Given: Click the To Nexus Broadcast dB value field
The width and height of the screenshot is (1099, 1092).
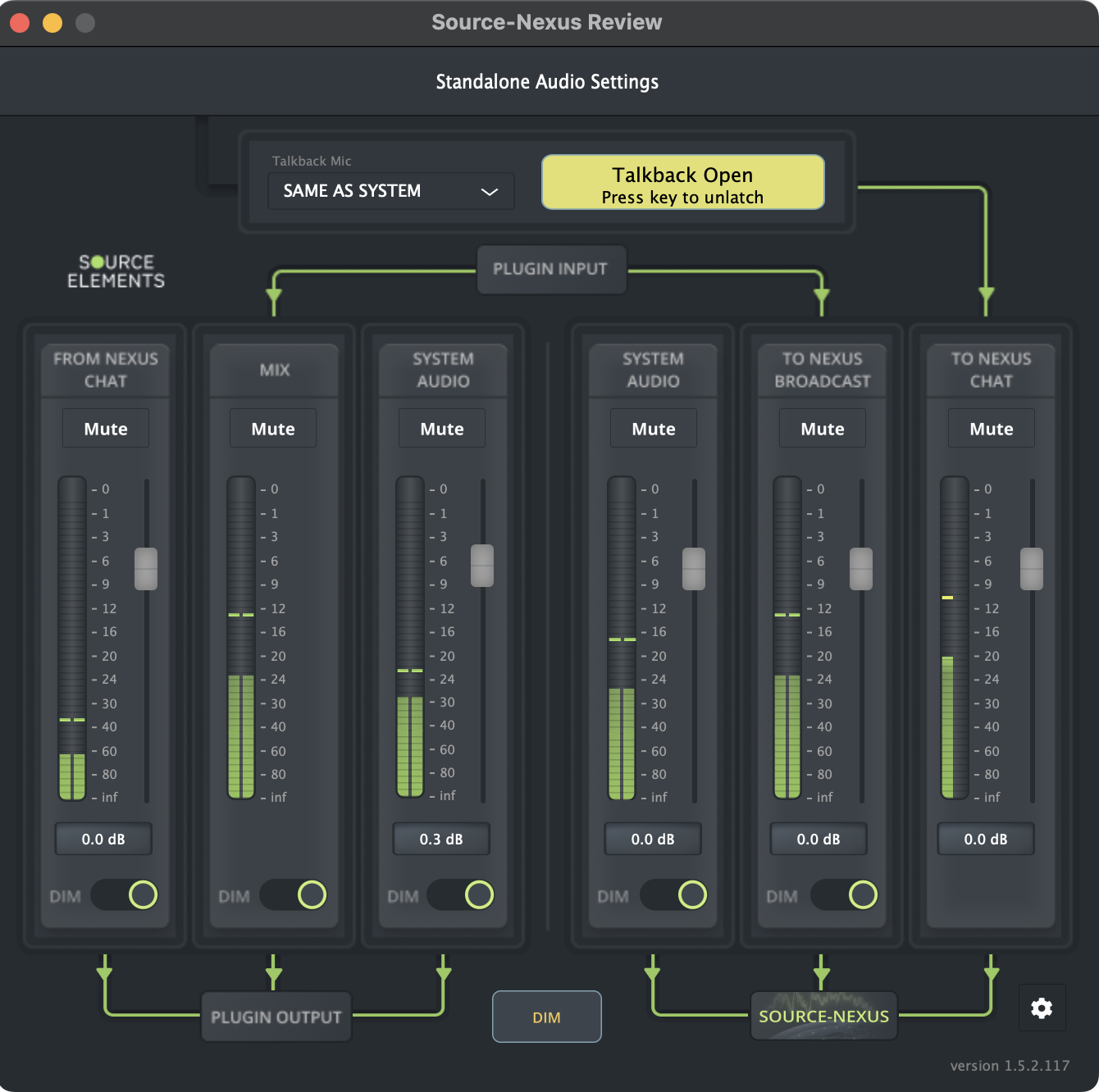Looking at the screenshot, I should tap(819, 839).
